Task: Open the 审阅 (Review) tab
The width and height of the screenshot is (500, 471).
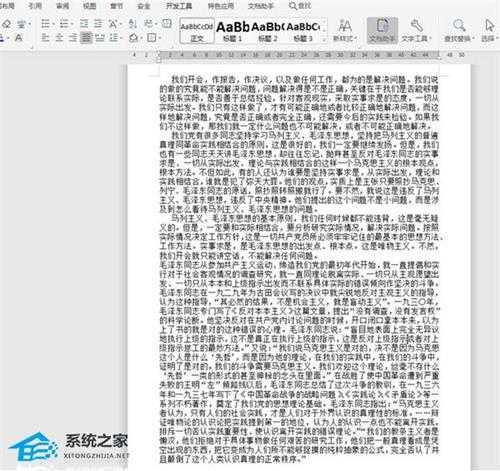Action: tap(62, 6)
